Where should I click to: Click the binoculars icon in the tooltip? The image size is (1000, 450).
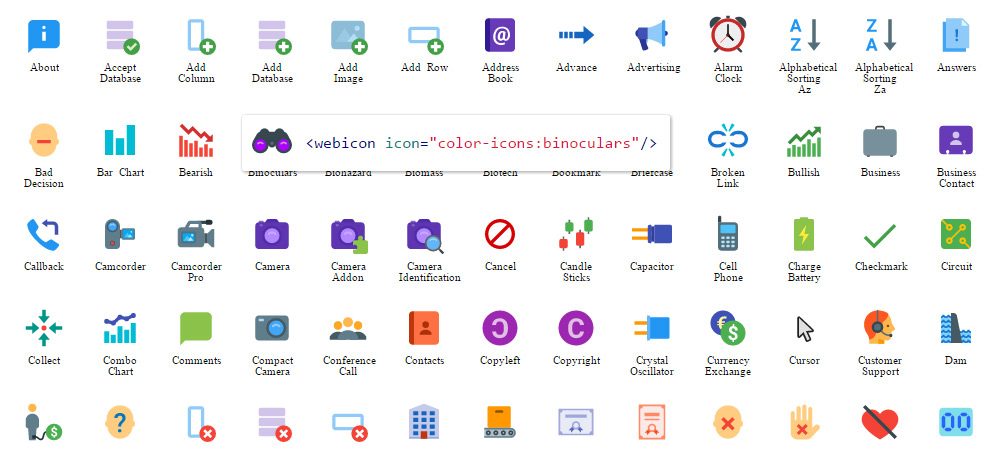click(x=272, y=140)
